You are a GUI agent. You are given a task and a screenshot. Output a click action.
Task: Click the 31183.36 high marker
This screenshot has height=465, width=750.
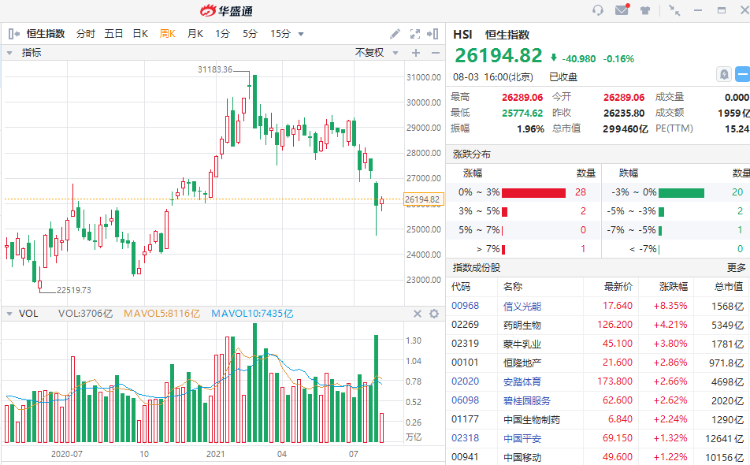215,69
